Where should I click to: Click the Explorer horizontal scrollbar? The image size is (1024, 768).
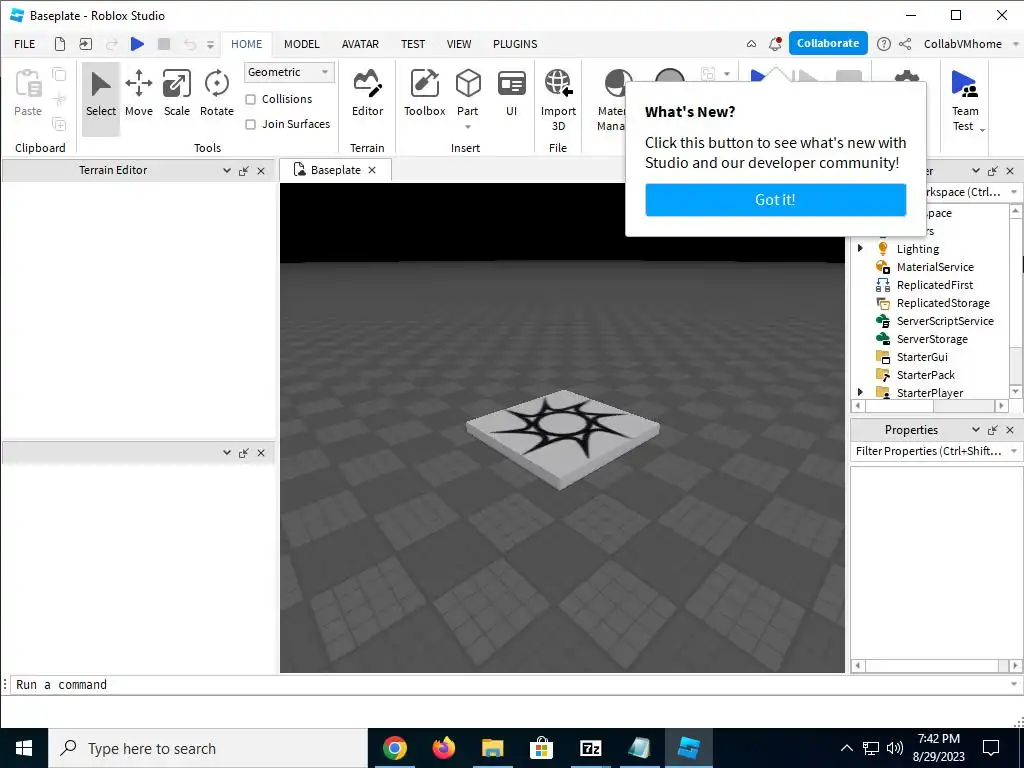point(929,406)
